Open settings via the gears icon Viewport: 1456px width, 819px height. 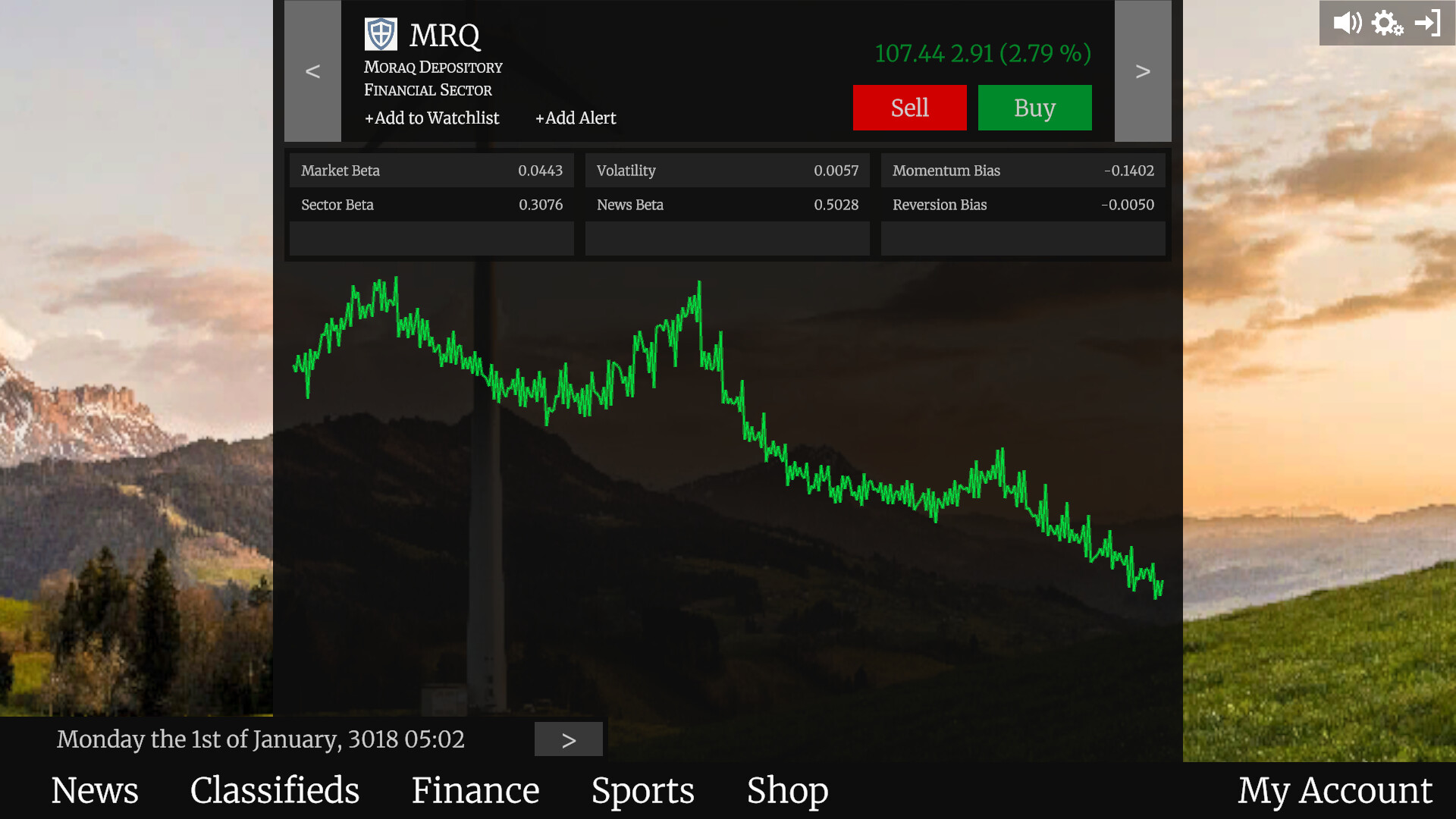pos(1387,23)
